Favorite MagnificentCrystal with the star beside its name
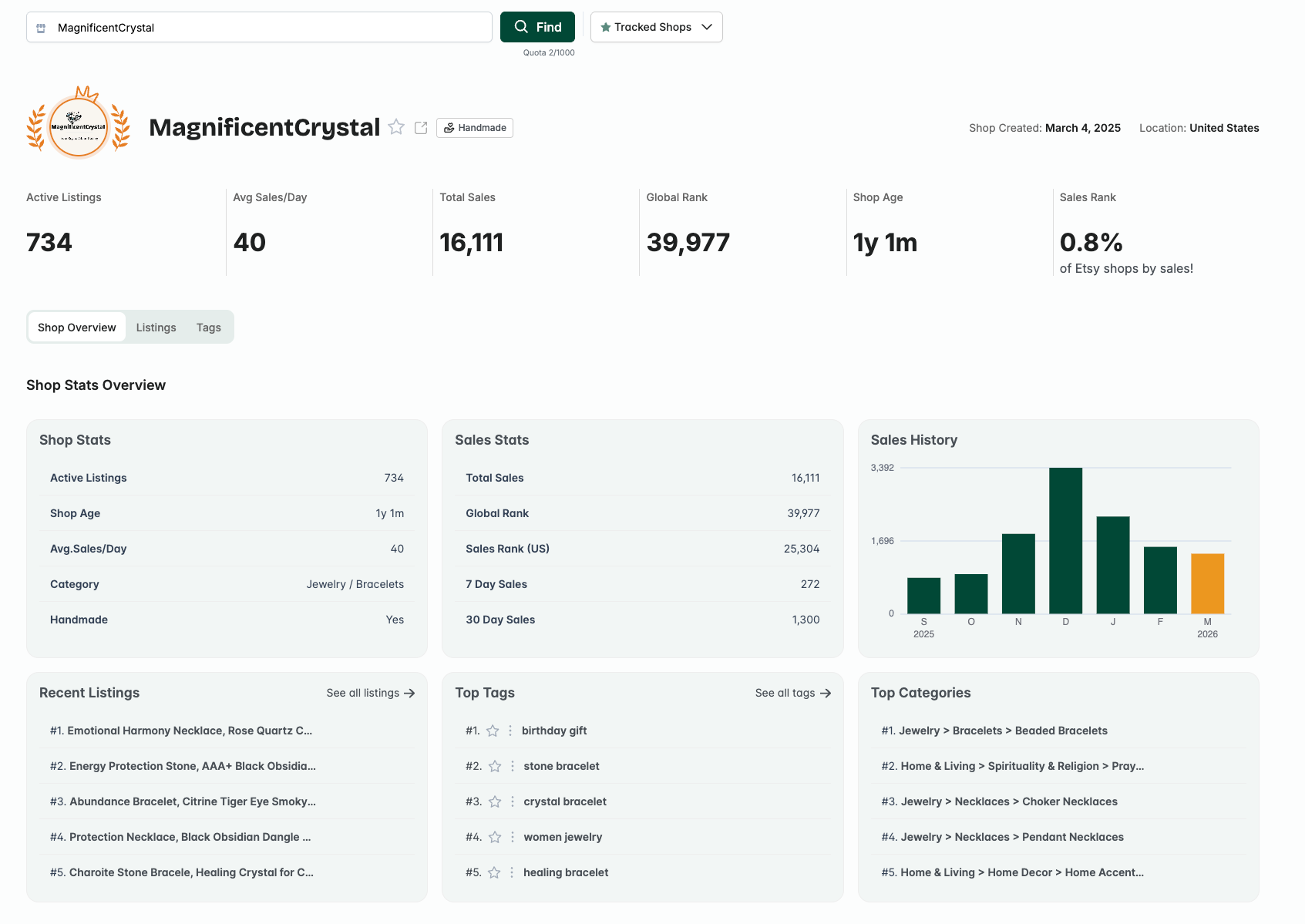 coord(396,127)
